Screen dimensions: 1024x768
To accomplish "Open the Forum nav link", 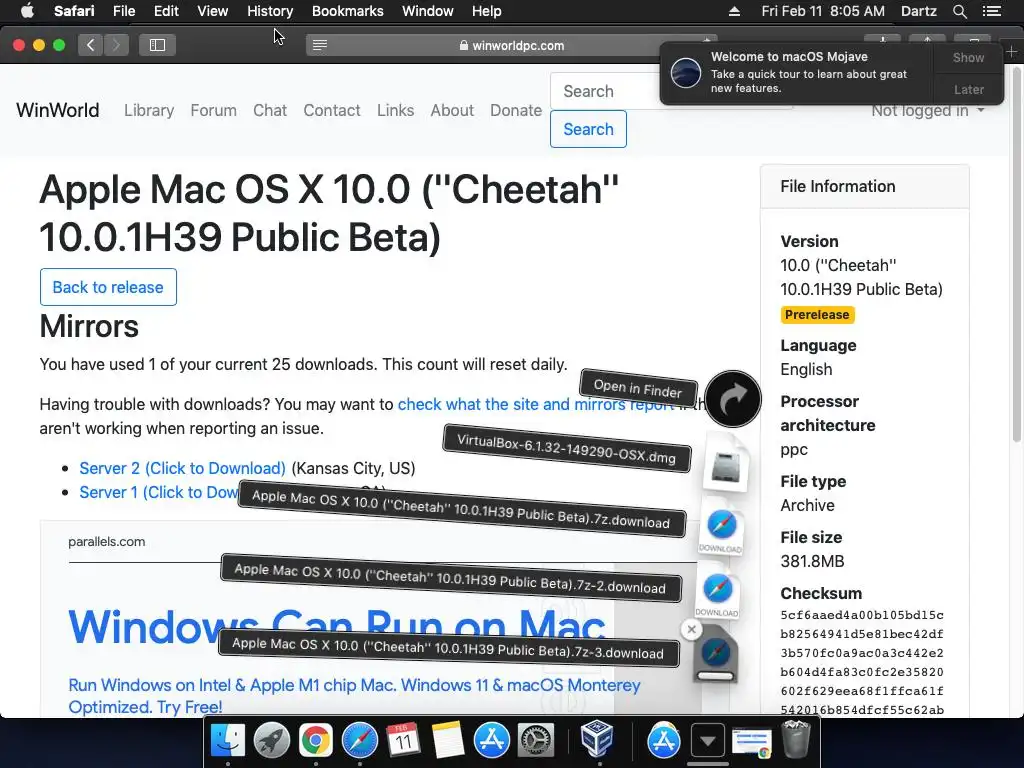I will pos(214,110).
